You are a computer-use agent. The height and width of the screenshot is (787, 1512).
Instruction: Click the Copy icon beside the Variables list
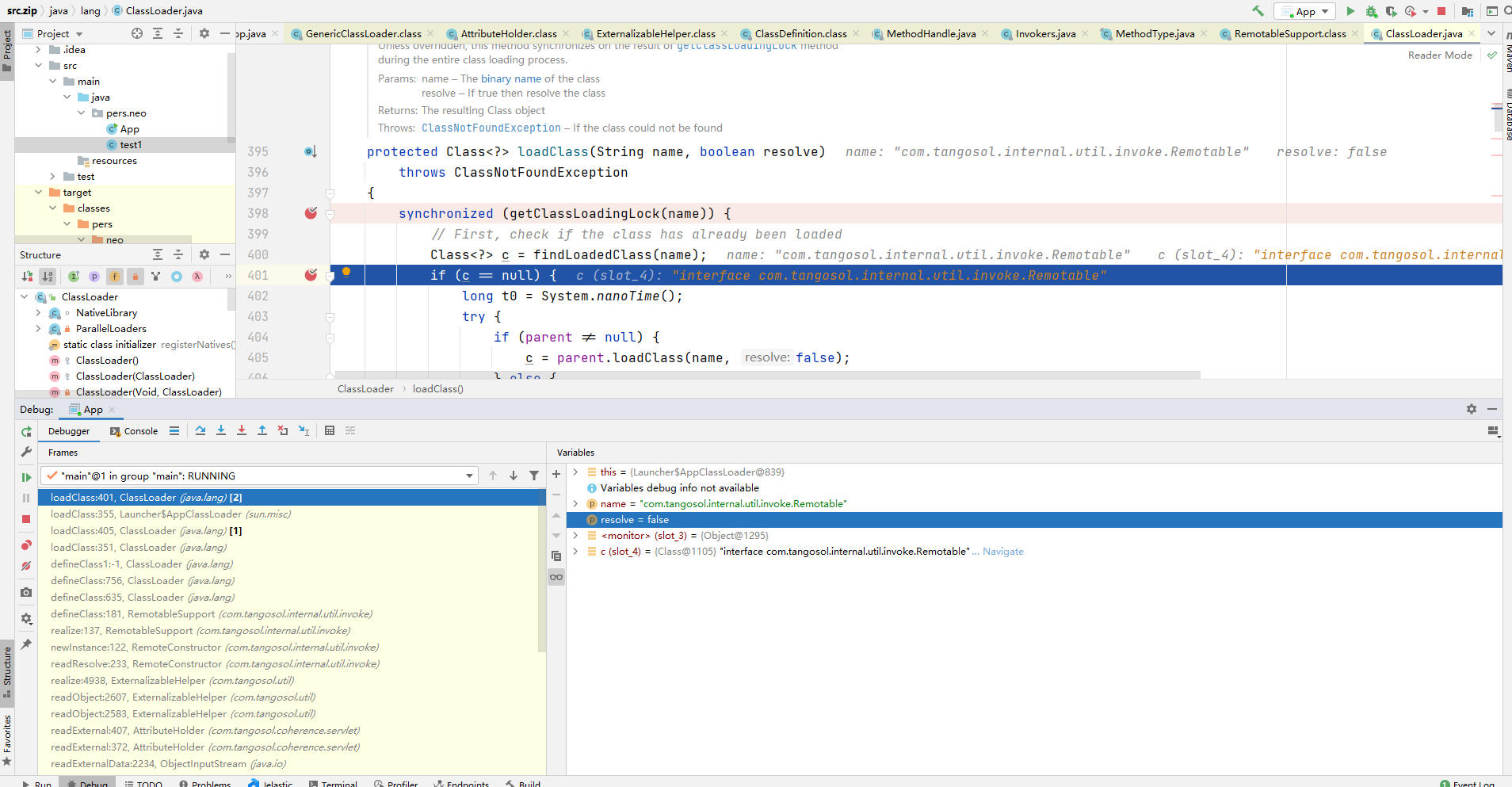[x=556, y=556]
